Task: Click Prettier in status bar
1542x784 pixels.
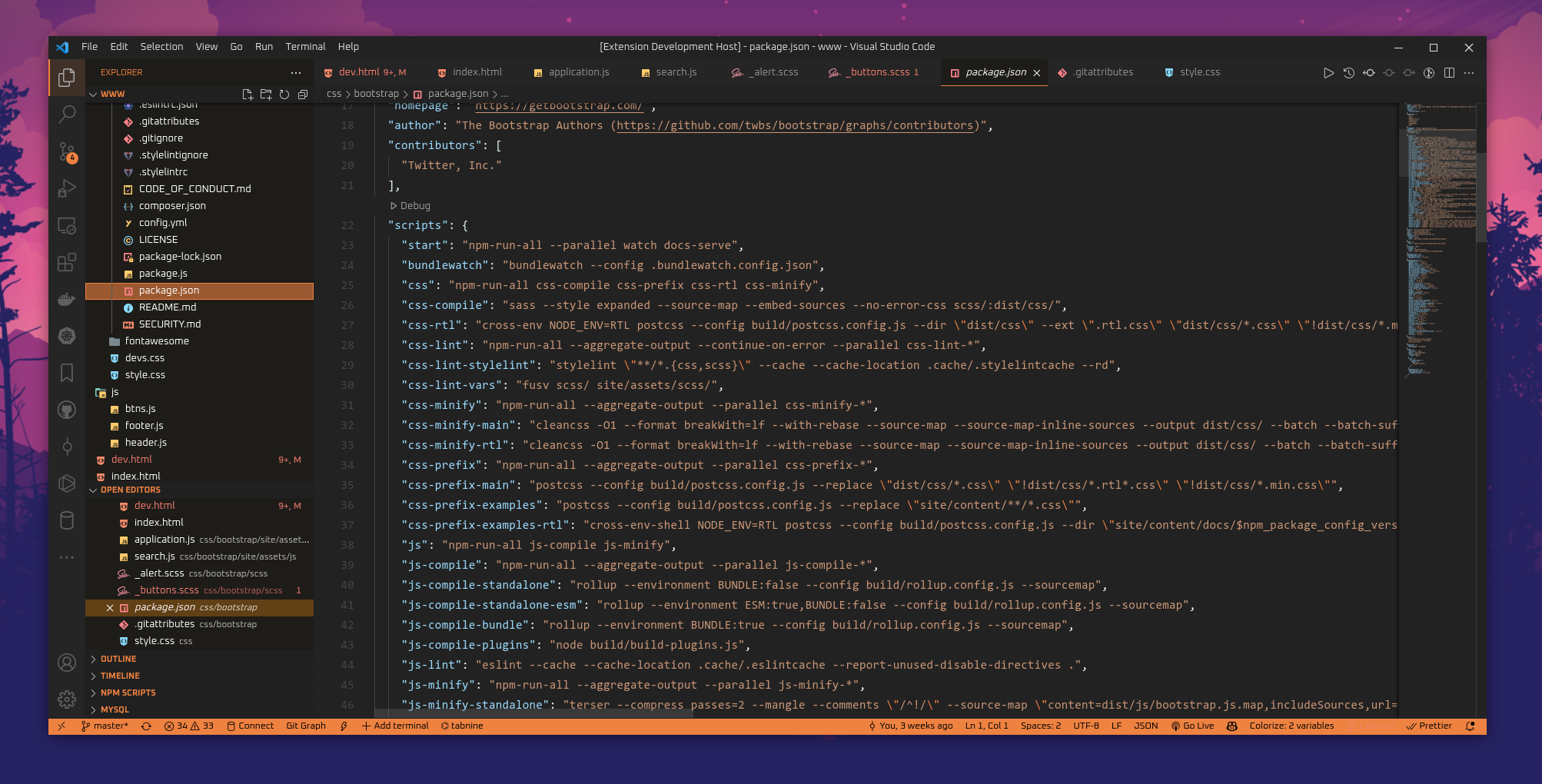Action: (1429, 726)
